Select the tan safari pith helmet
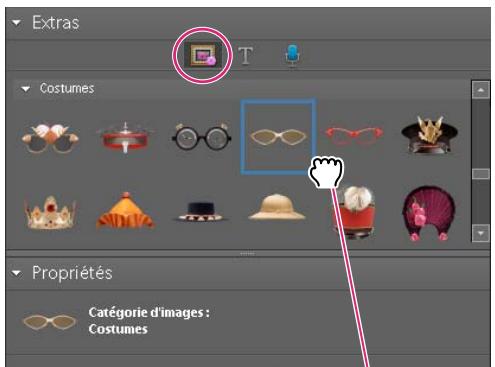495x367 pixels. coord(277,207)
